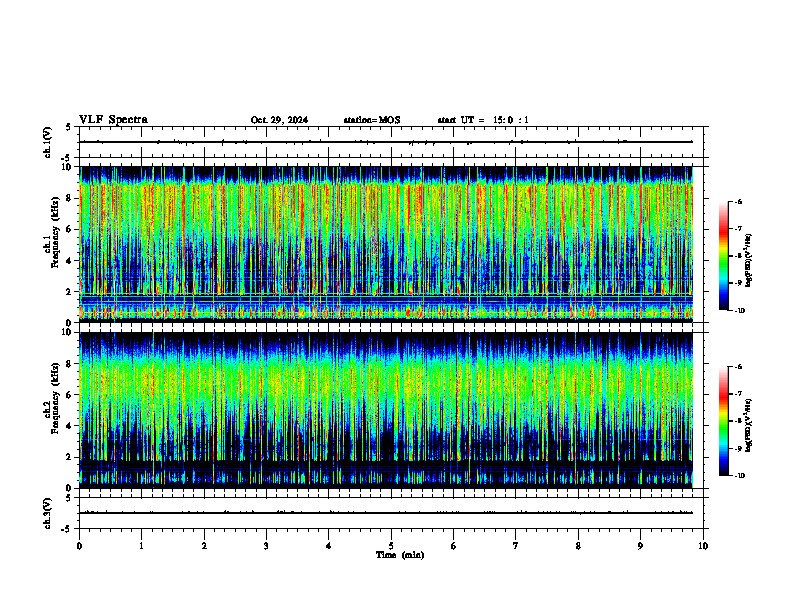792x612 pixels.
Task: Click the ch.2 colorbar log(PSD) unit label
Action: coord(749,425)
